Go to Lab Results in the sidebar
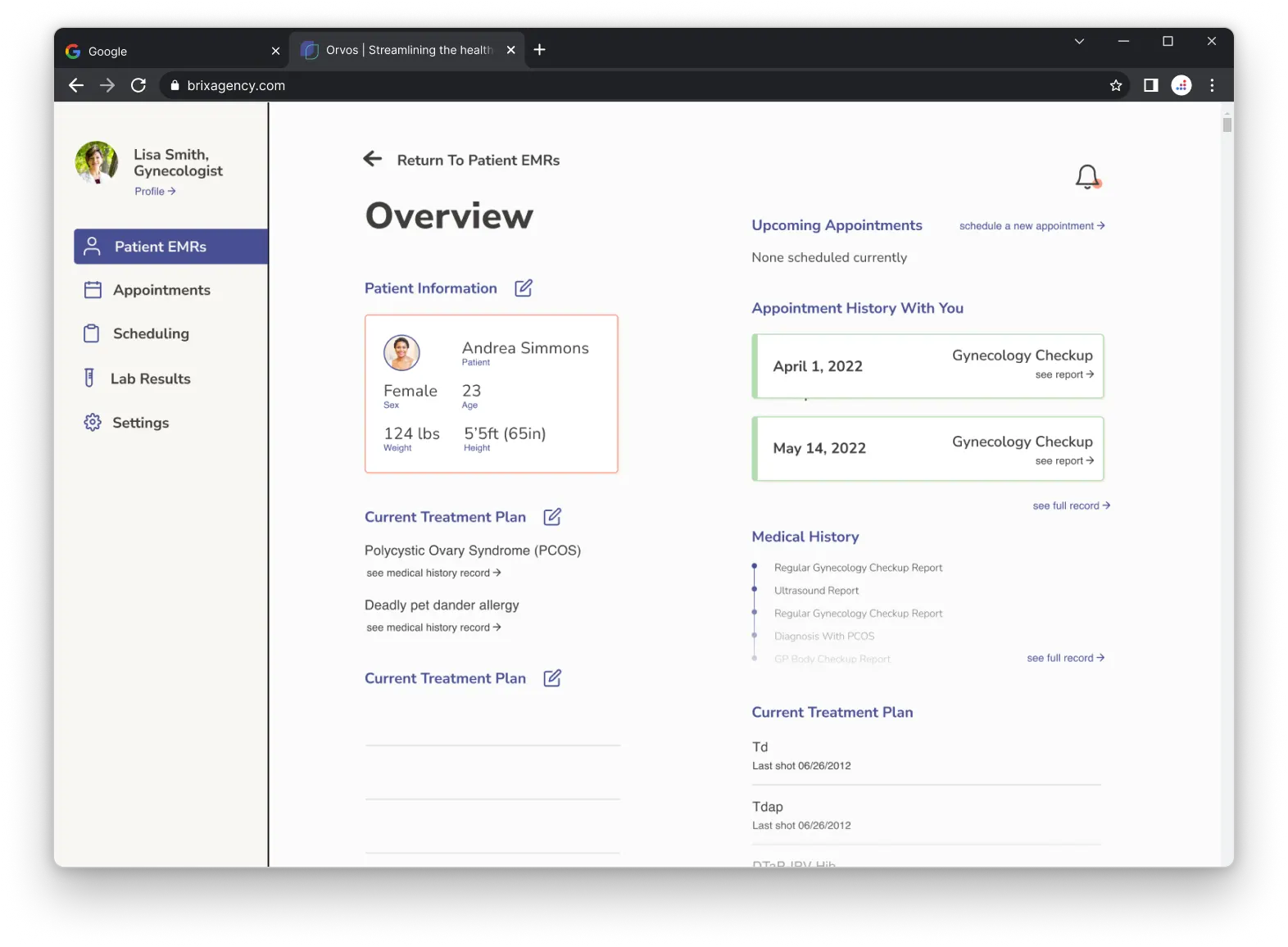The image size is (1288, 947). point(150,378)
